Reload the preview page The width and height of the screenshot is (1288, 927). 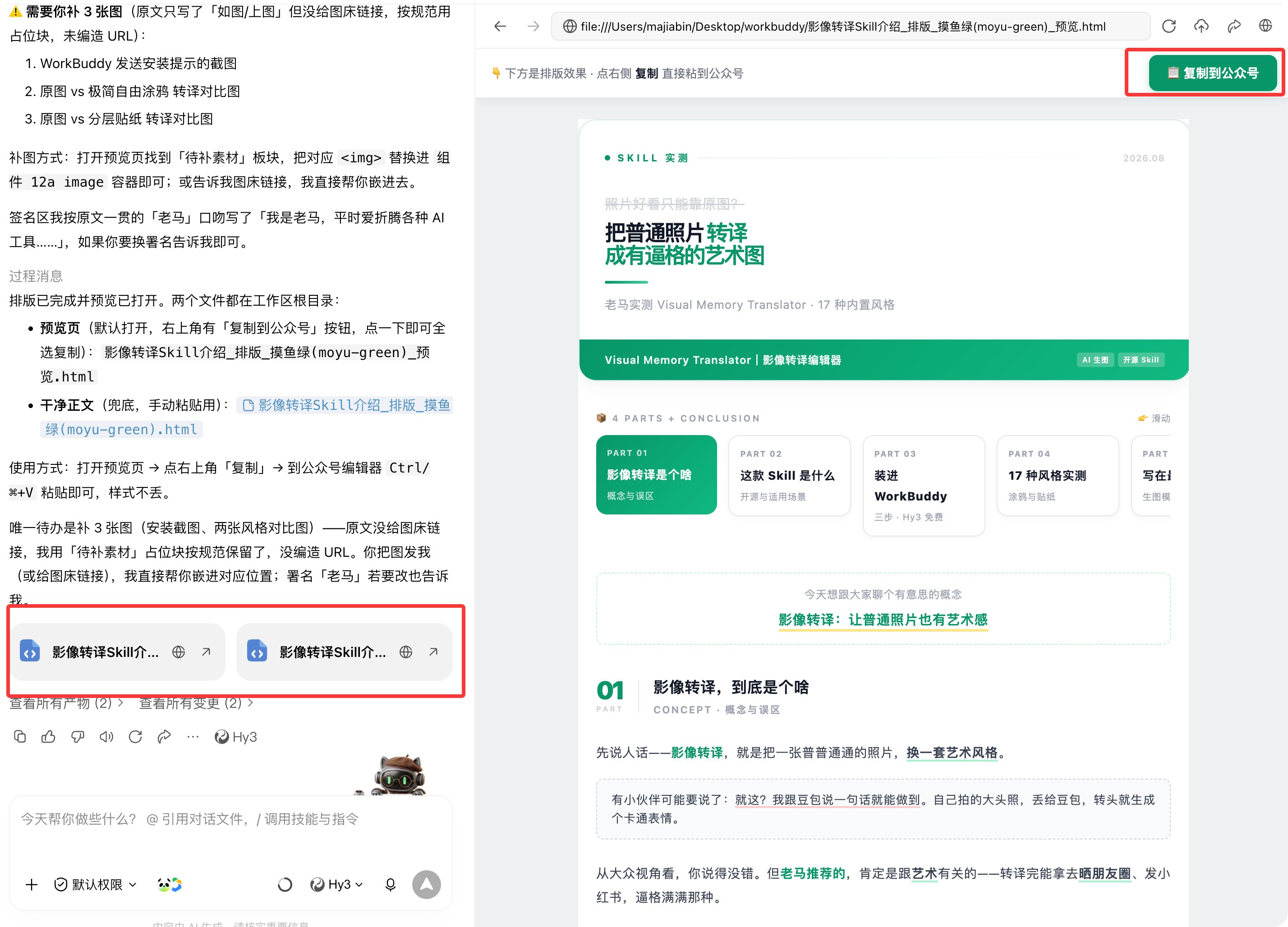(1169, 26)
